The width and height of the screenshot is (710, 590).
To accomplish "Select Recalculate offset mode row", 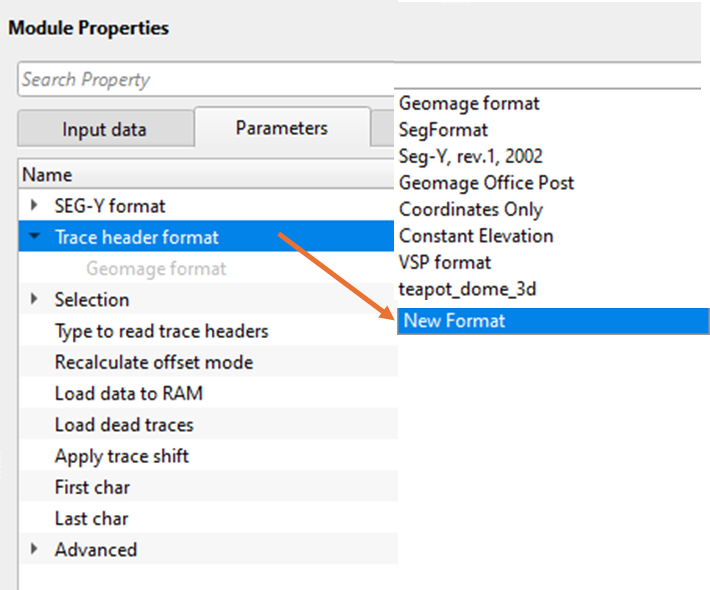I will 154,362.
